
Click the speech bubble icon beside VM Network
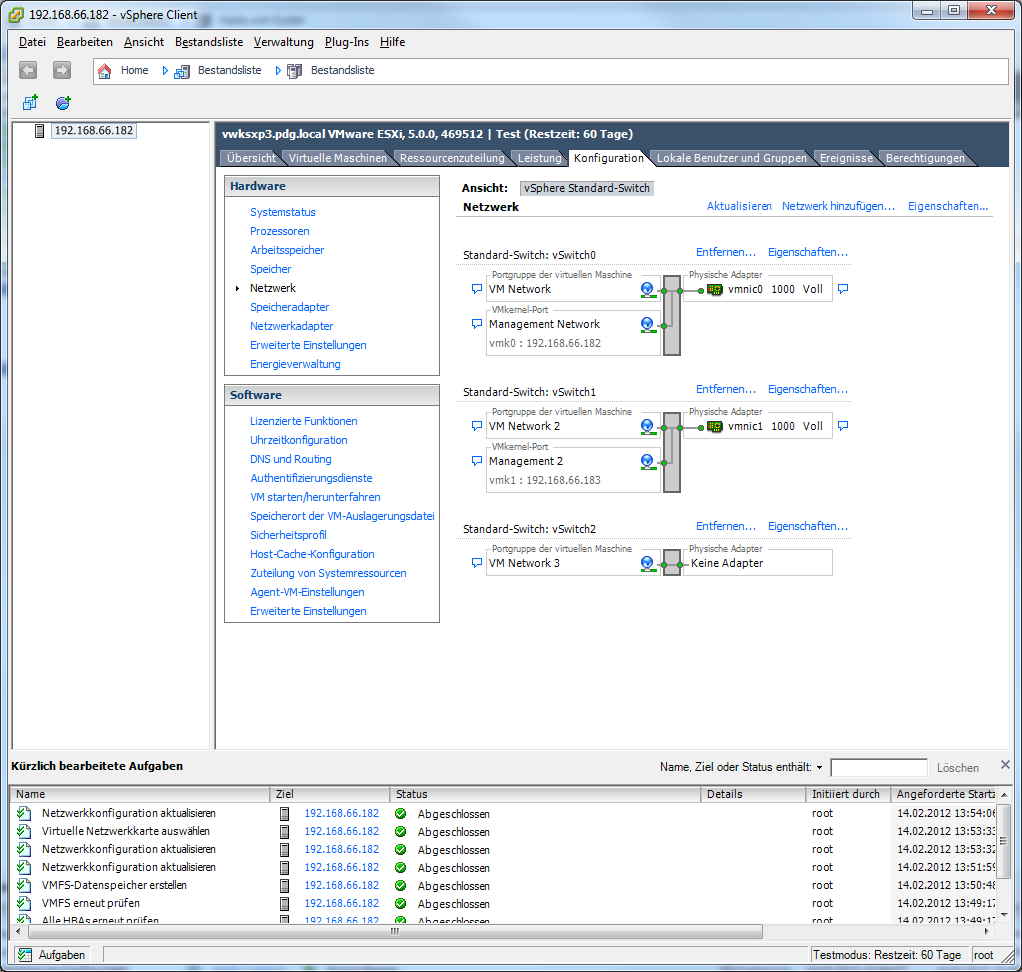coord(476,289)
